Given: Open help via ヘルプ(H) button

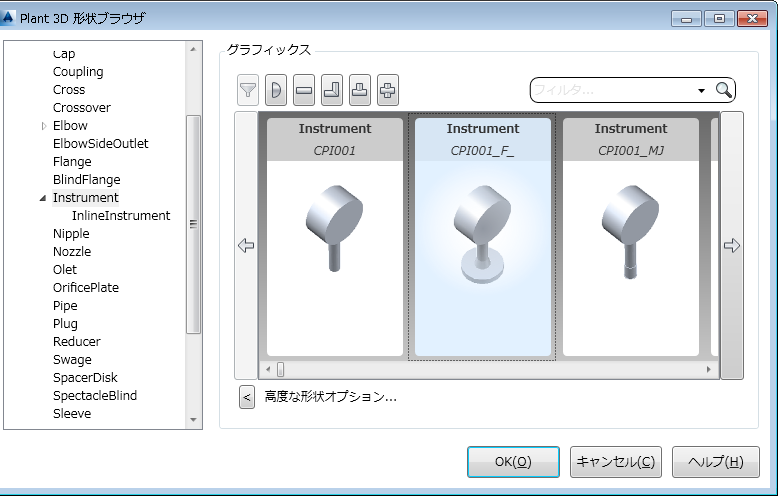Looking at the screenshot, I should coord(715,462).
